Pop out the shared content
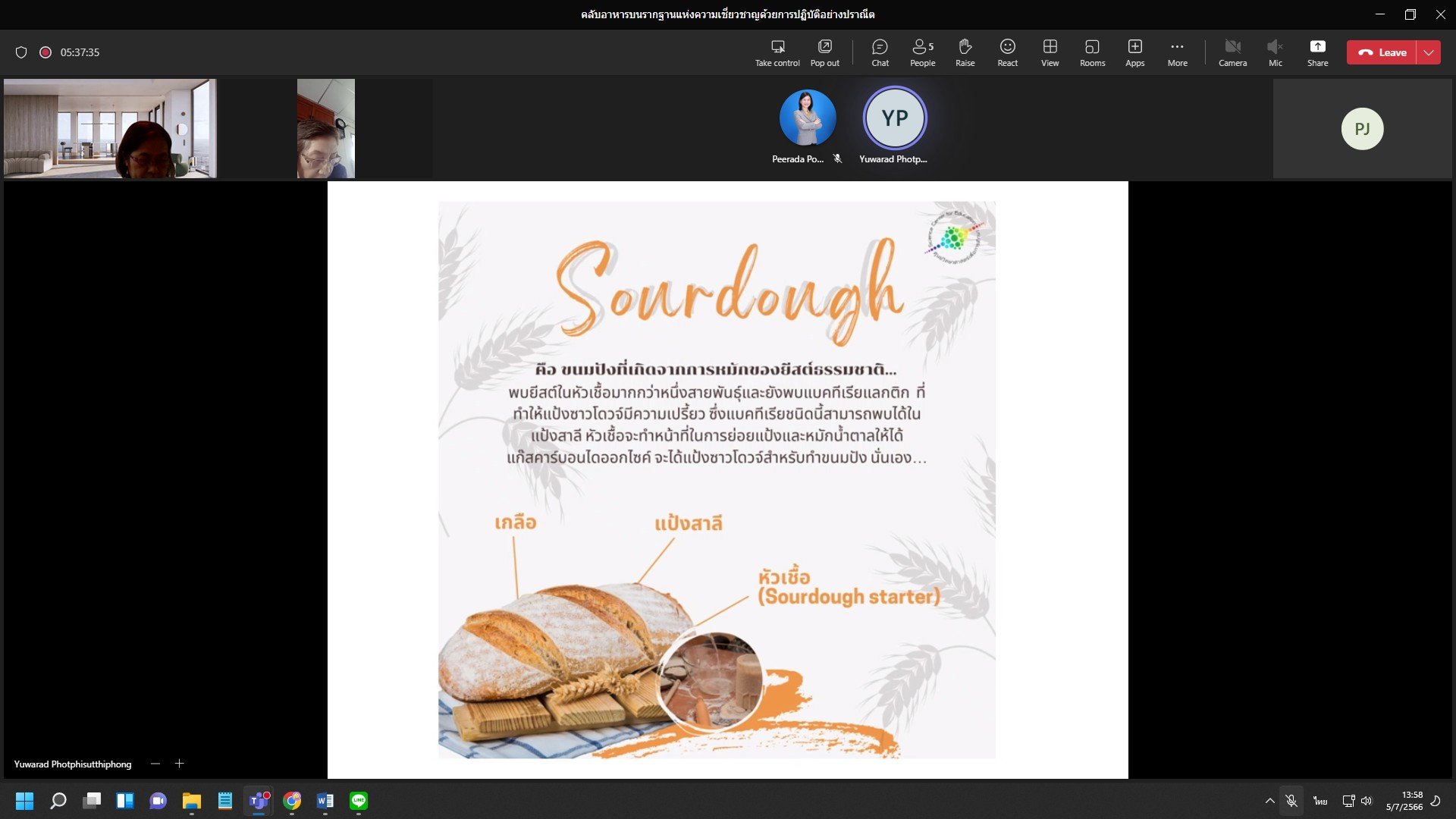The width and height of the screenshot is (1456, 819). [x=824, y=52]
